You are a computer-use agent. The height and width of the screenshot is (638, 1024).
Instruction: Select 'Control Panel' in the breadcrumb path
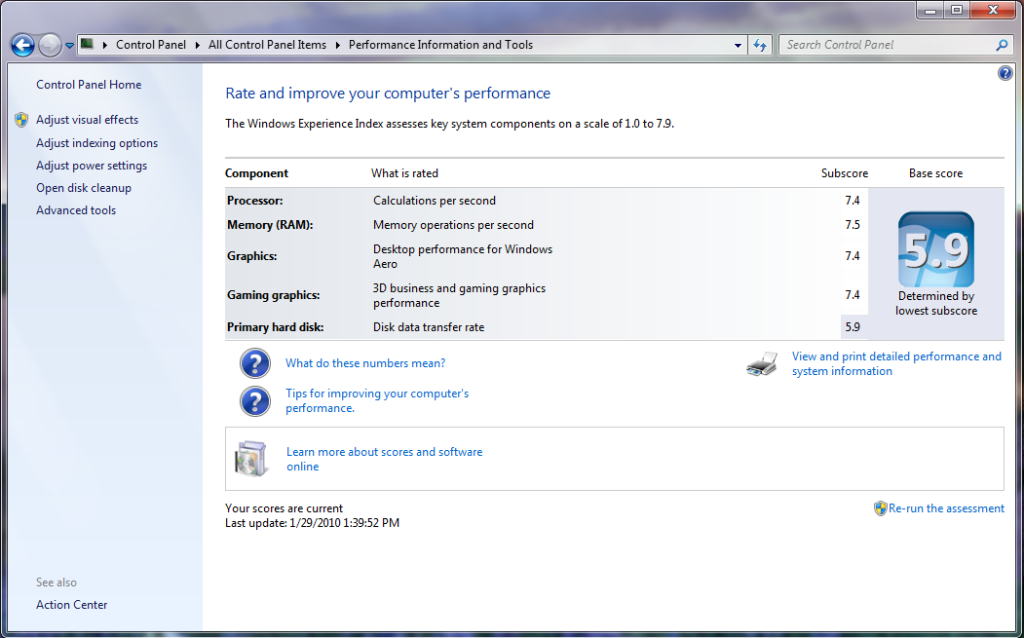(150, 45)
